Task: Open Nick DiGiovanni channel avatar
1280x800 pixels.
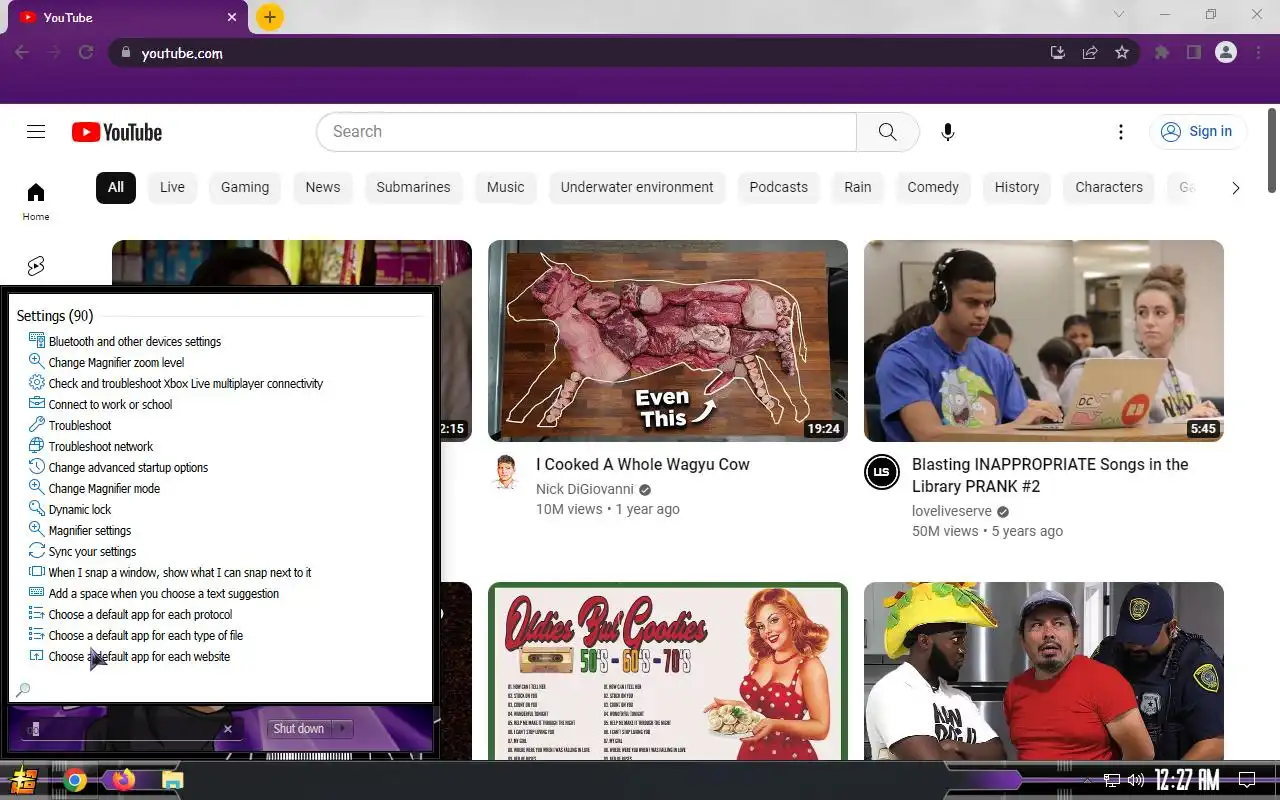Action: (x=506, y=472)
